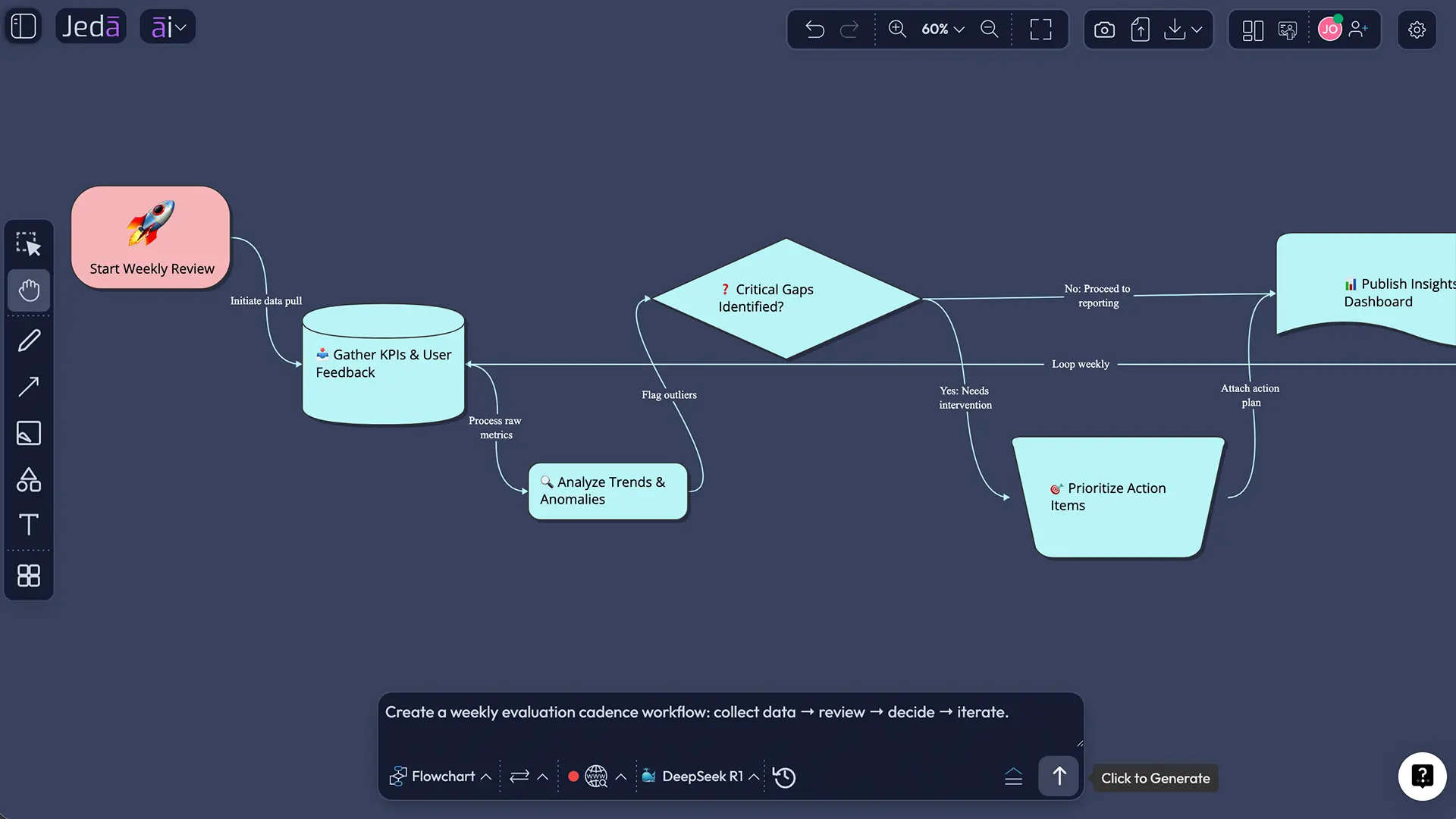Expand the download options chevron
The width and height of the screenshot is (1456, 819).
coord(1197,30)
